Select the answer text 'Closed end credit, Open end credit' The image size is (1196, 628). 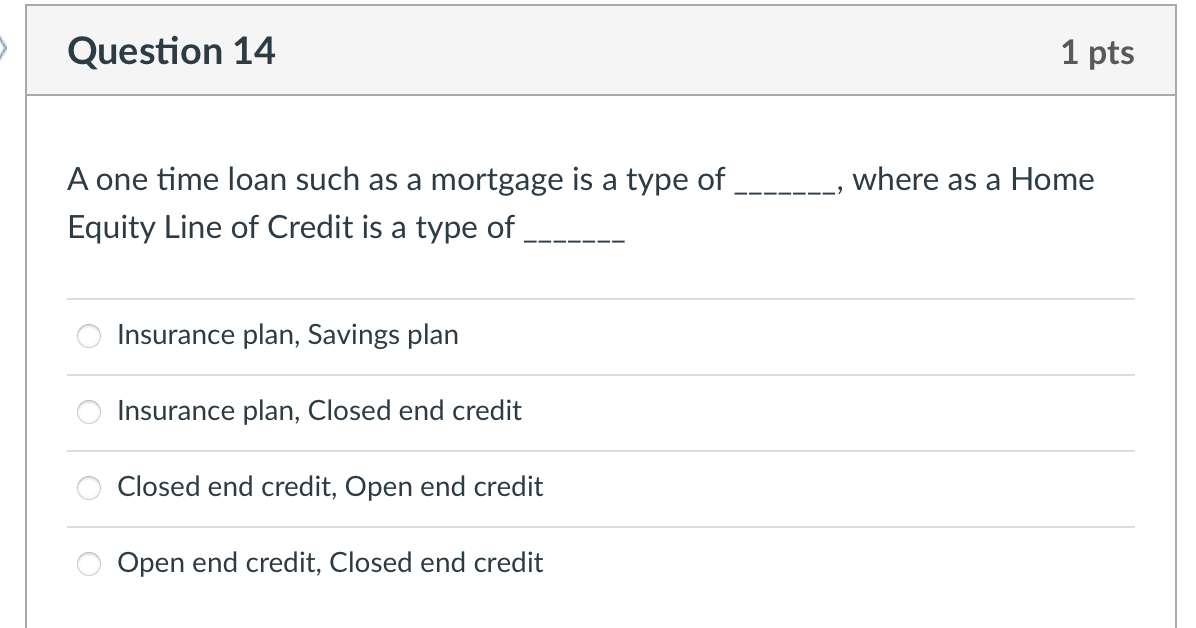(x=330, y=487)
